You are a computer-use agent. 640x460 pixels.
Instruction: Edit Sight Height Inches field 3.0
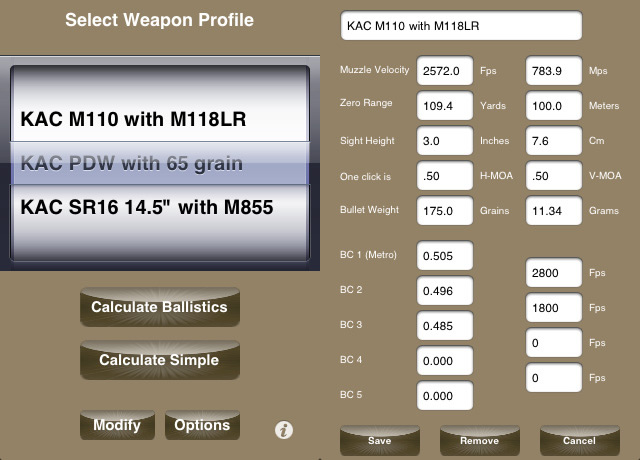tap(445, 141)
